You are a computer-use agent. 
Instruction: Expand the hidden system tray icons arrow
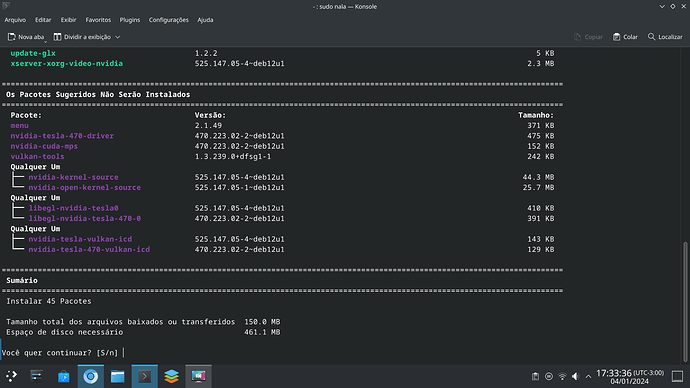tap(588, 377)
